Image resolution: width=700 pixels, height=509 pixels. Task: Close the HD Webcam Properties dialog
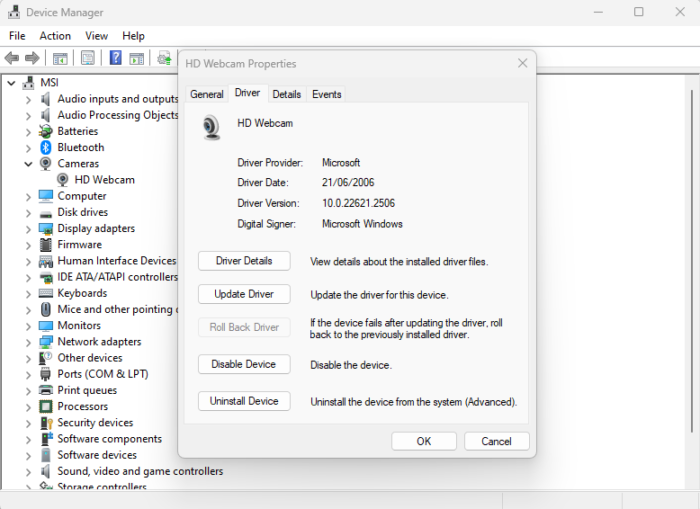522,63
